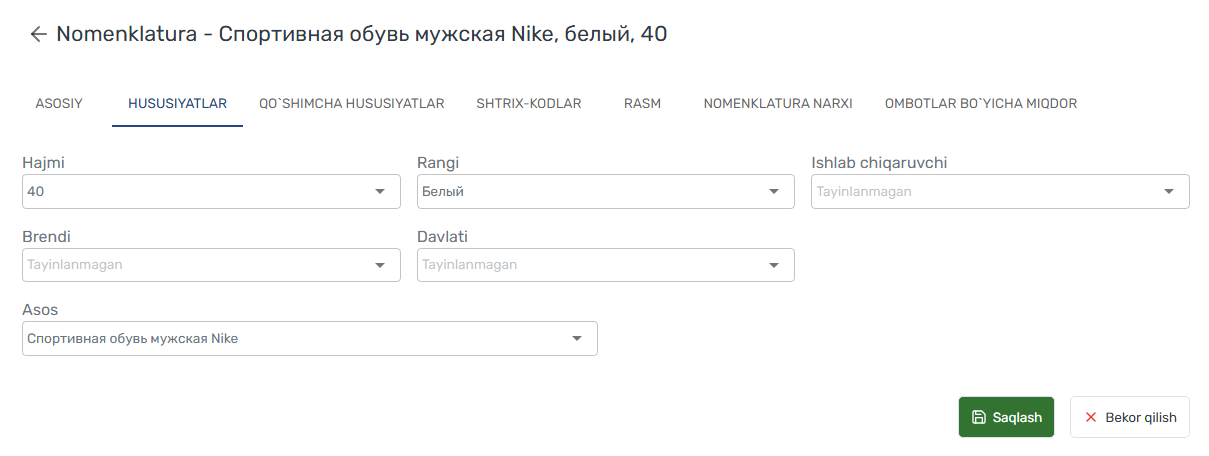
Task: Cancel with the Bekor qilish button
Action: (x=1130, y=417)
